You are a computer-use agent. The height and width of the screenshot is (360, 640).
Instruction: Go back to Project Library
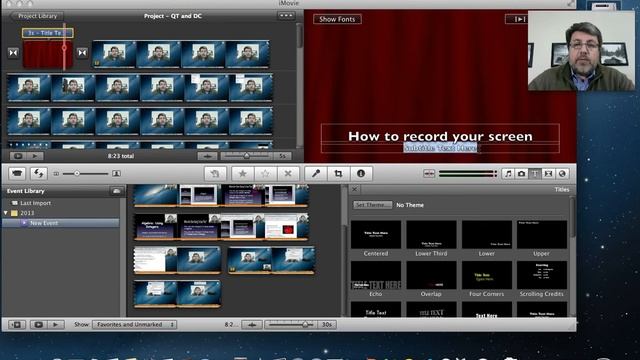[37, 16]
